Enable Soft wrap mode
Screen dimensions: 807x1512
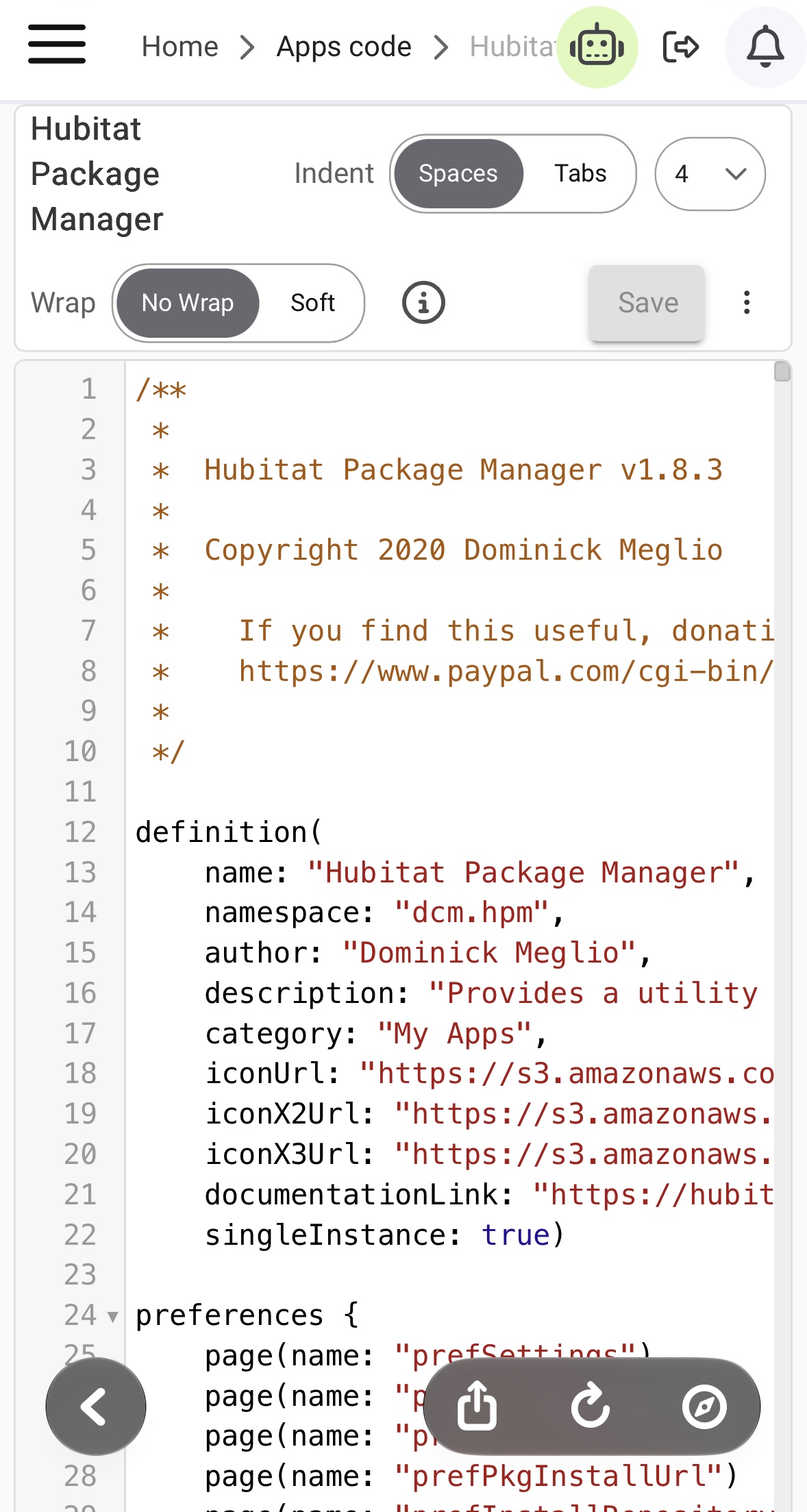click(x=312, y=303)
